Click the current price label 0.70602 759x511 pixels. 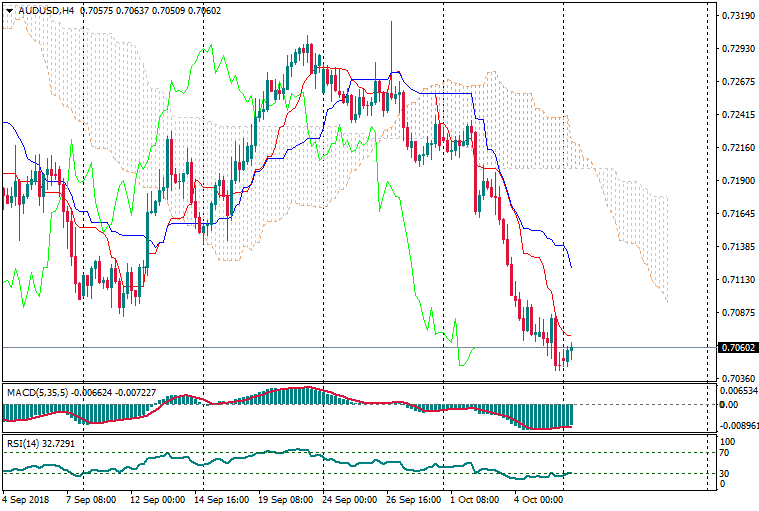tap(737, 348)
